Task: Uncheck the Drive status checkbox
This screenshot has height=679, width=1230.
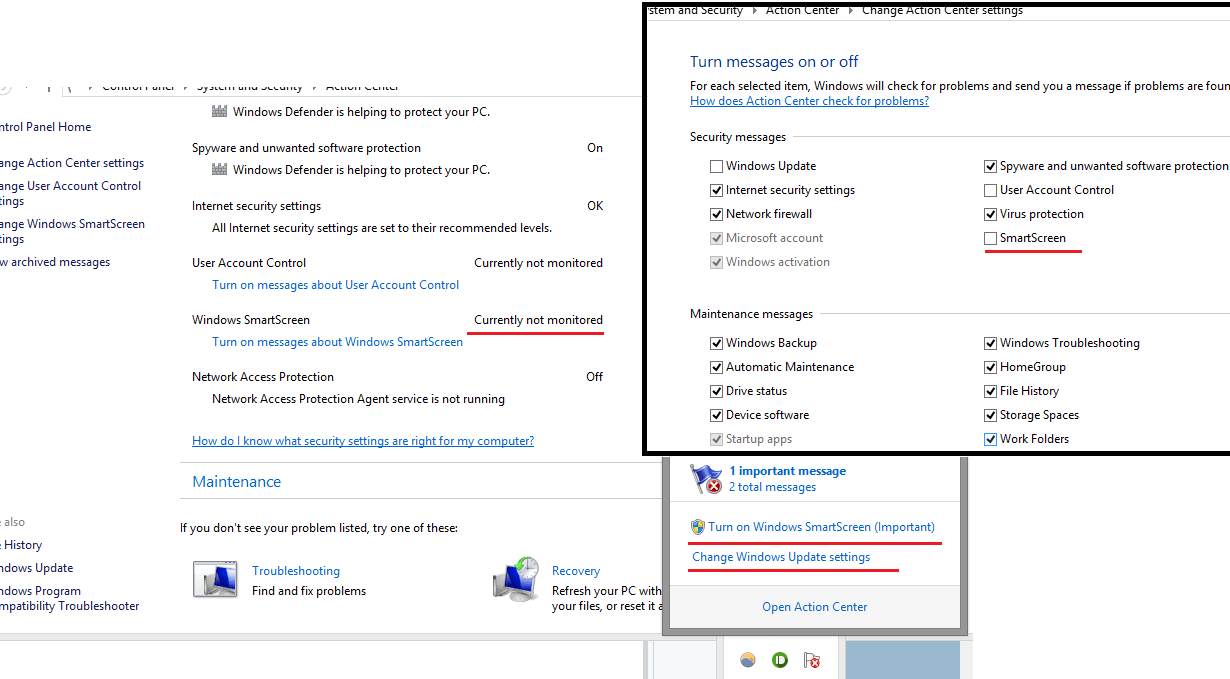Action: (716, 391)
